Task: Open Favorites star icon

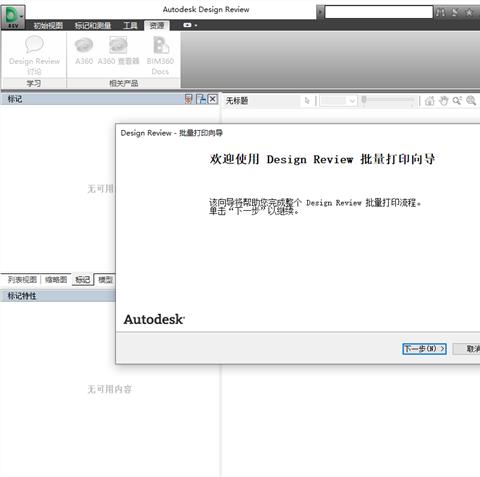Action: point(469,12)
